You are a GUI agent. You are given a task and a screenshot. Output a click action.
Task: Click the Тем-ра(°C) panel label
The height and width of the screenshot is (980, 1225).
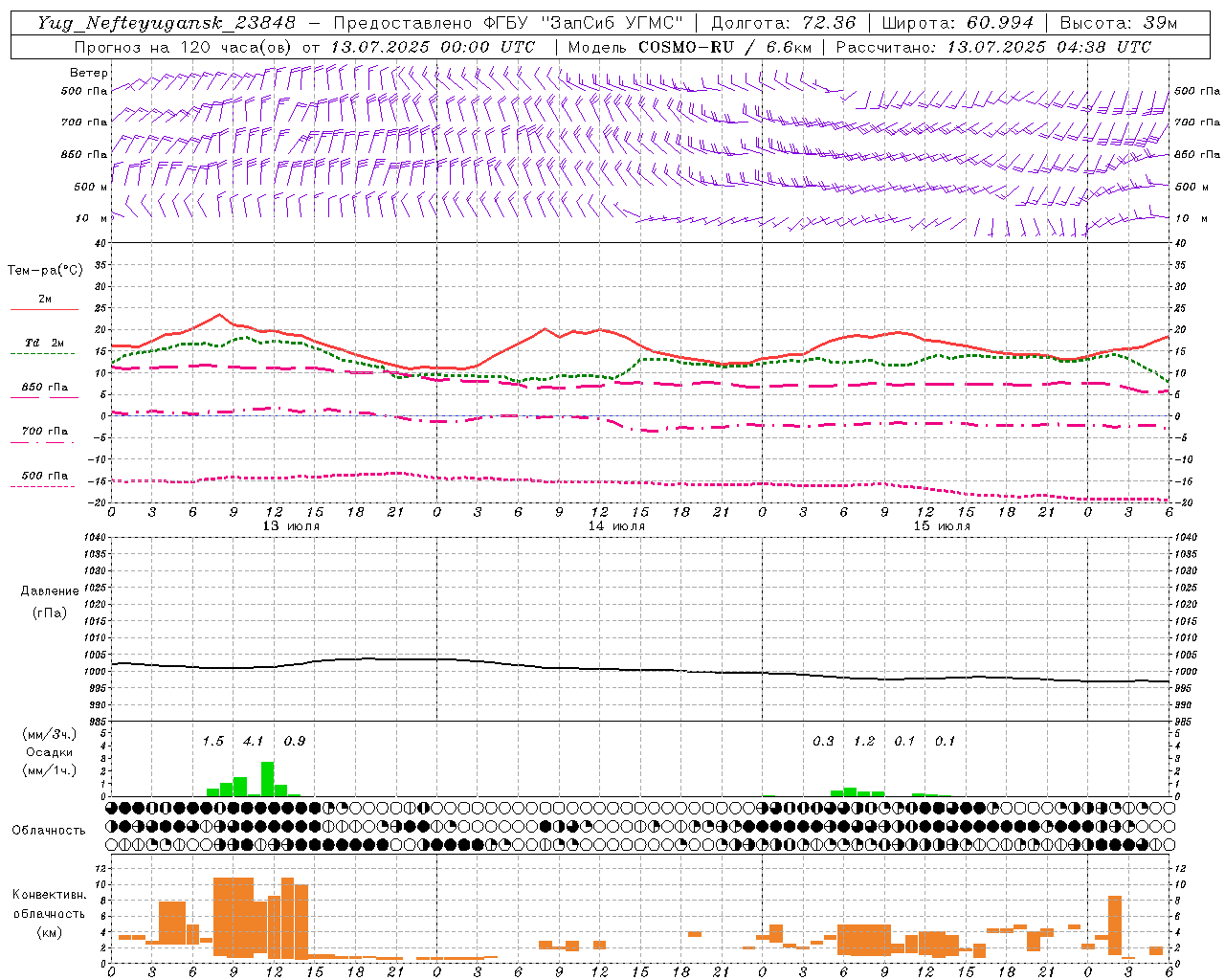[x=45, y=271]
